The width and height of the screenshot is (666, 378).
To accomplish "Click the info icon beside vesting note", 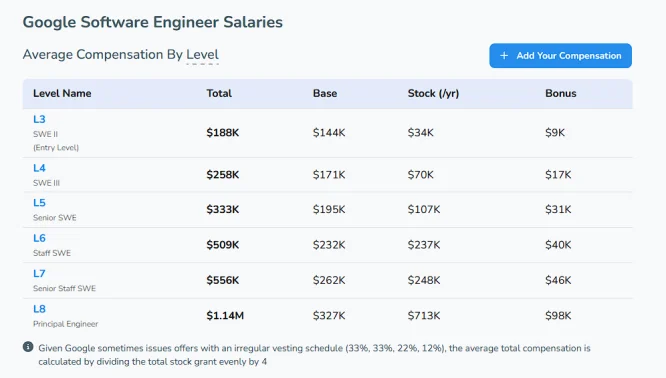I will tap(28, 347).
